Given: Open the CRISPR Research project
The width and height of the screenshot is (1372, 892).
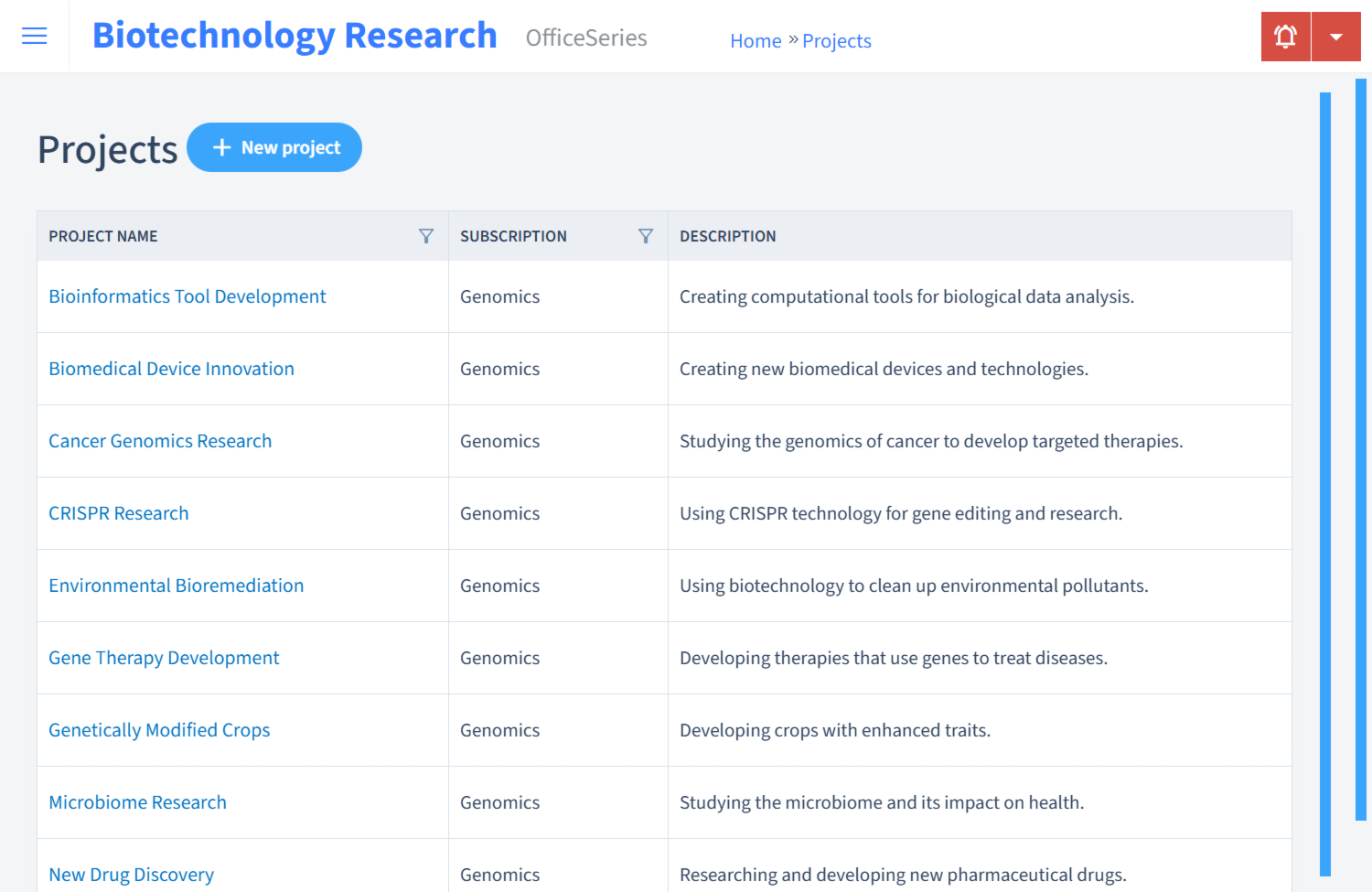Looking at the screenshot, I should (118, 512).
